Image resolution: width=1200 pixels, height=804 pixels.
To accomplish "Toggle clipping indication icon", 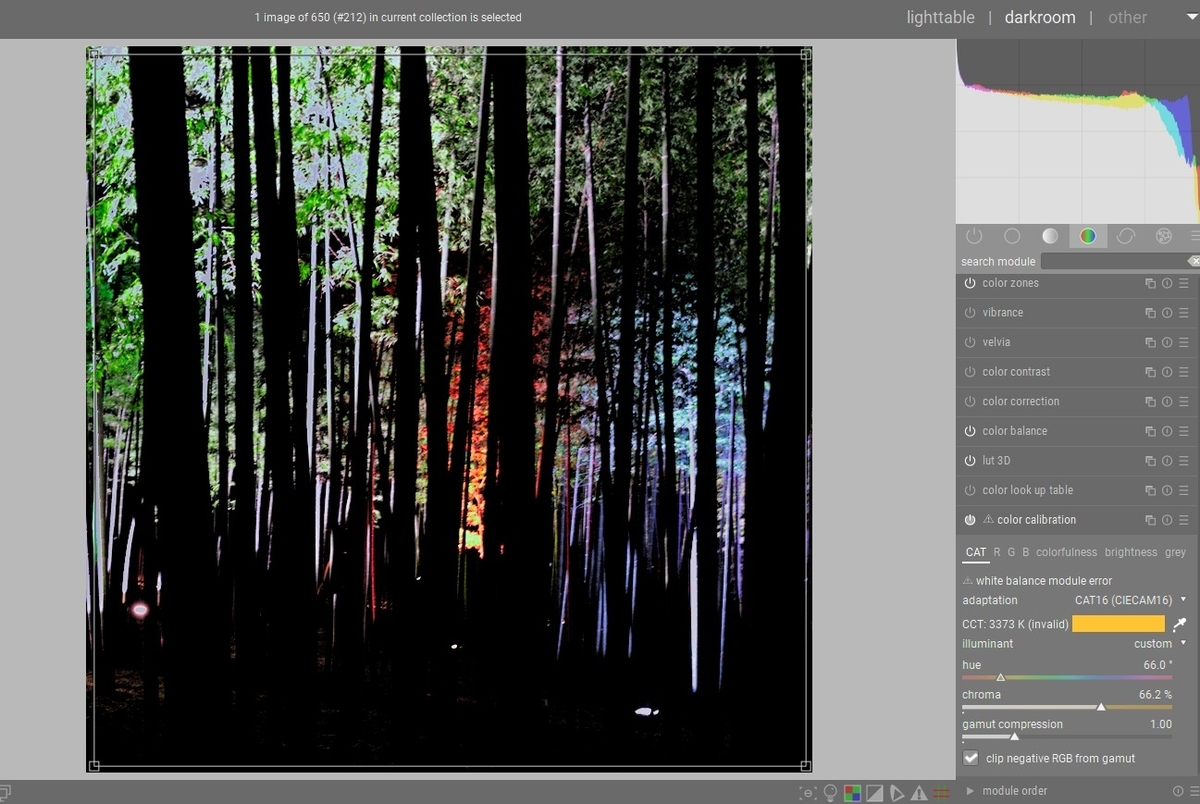I will [874, 793].
